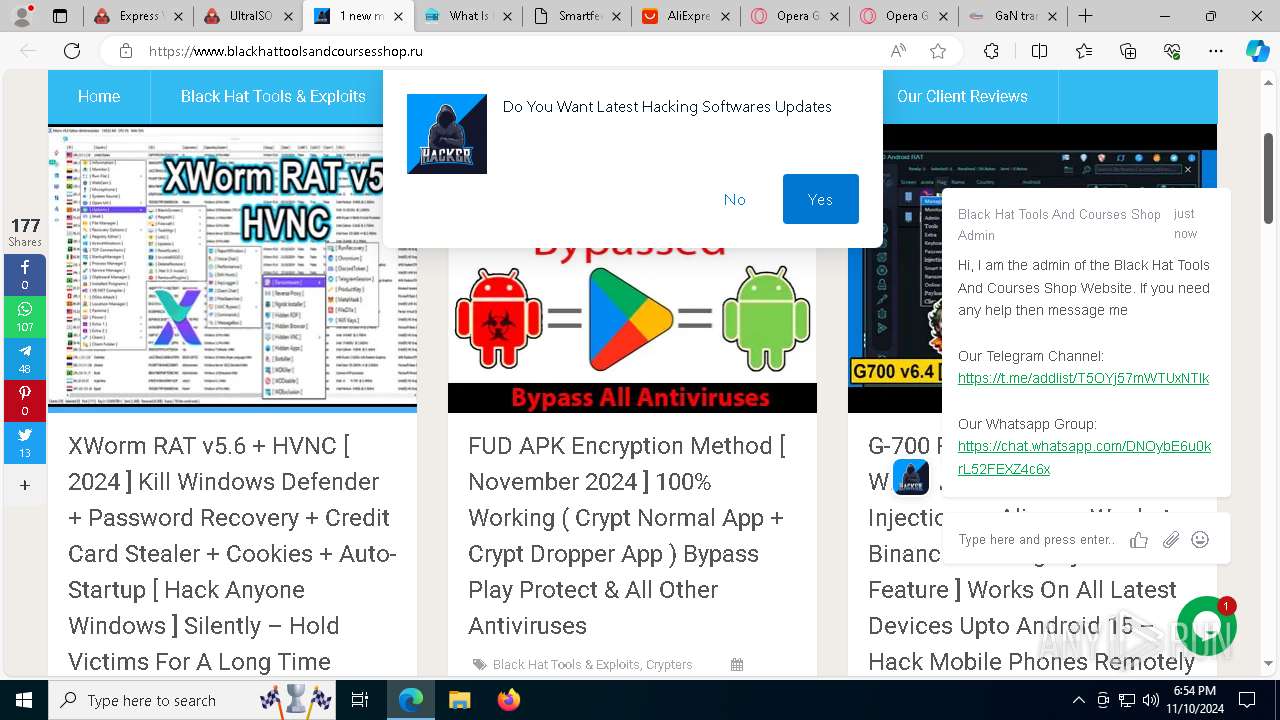Open the notification center icon

coord(1247,700)
